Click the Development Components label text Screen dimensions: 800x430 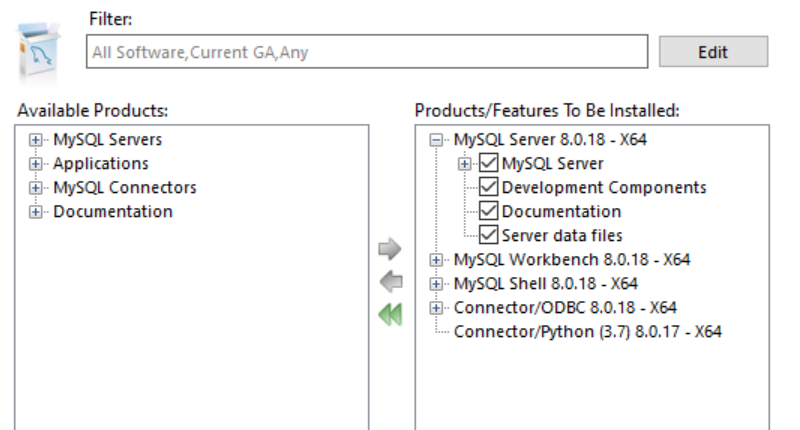604,187
